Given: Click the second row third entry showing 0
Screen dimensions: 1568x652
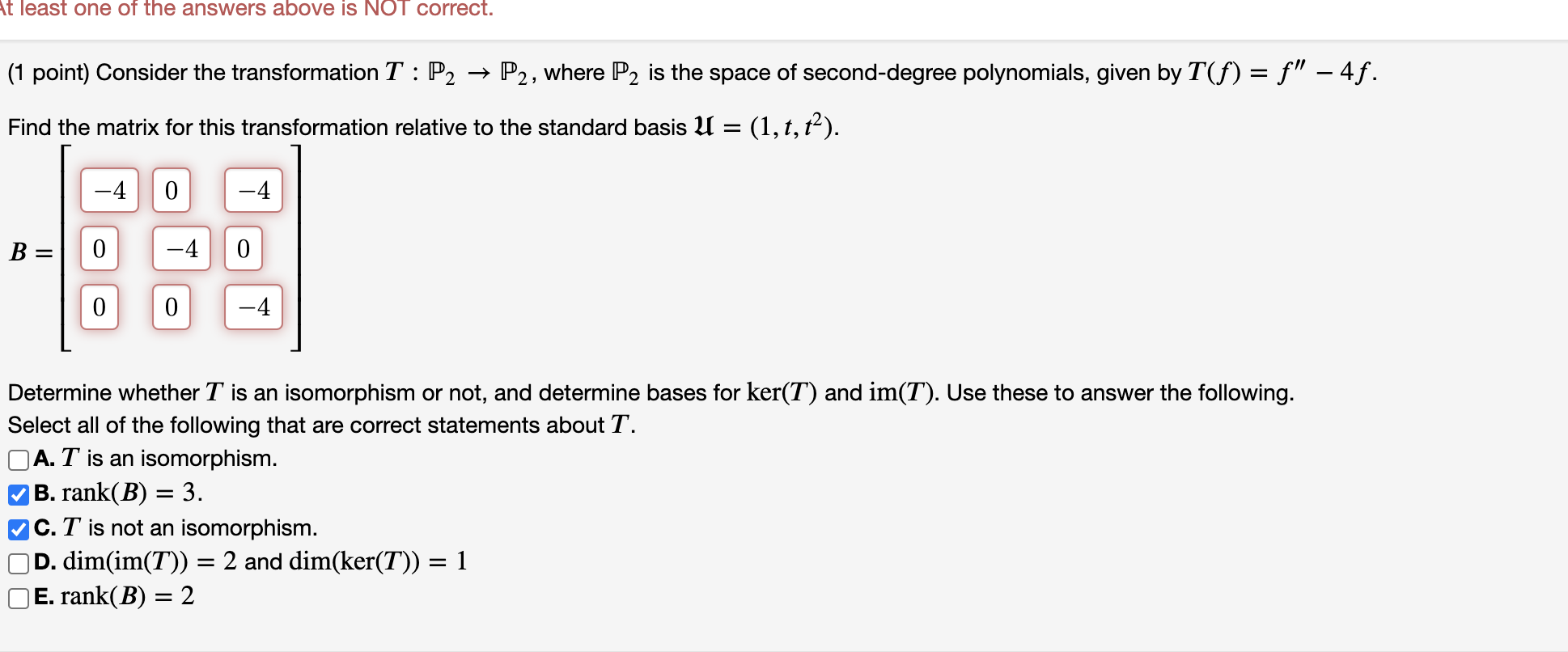Looking at the screenshot, I should click(244, 248).
